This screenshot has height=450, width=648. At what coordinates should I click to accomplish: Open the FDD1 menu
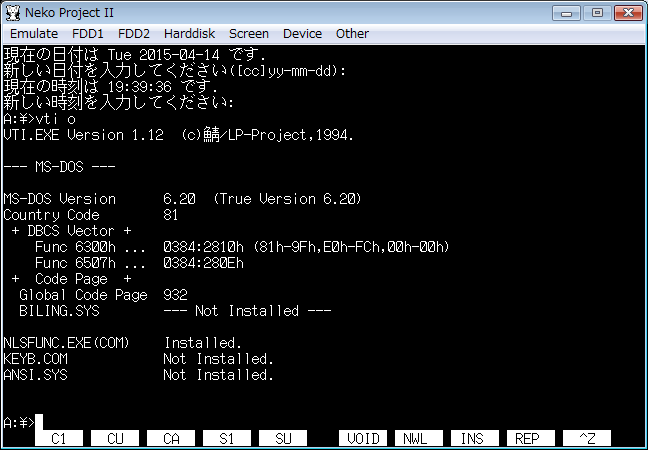[x=88, y=33]
